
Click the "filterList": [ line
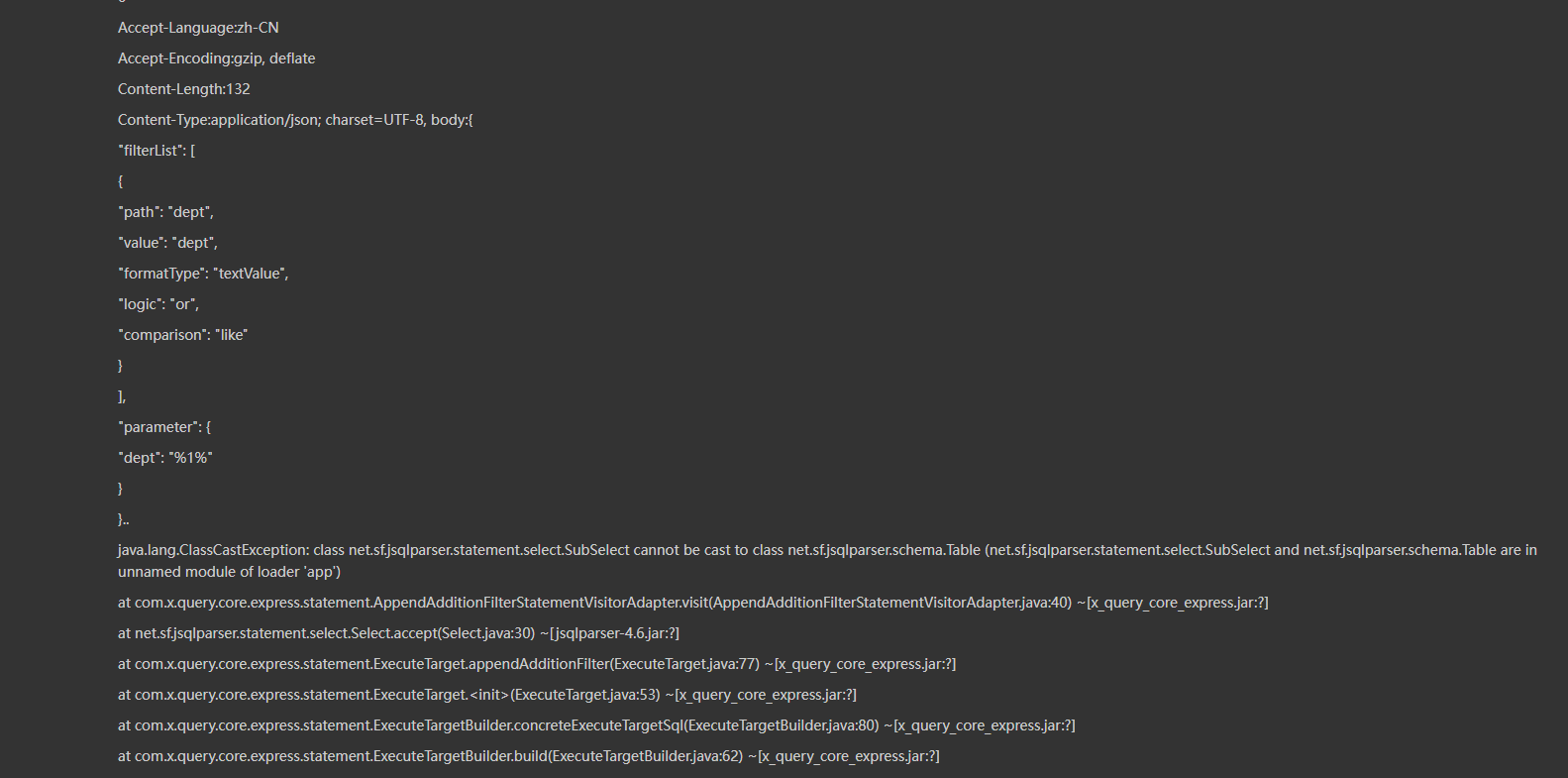(157, 151)
